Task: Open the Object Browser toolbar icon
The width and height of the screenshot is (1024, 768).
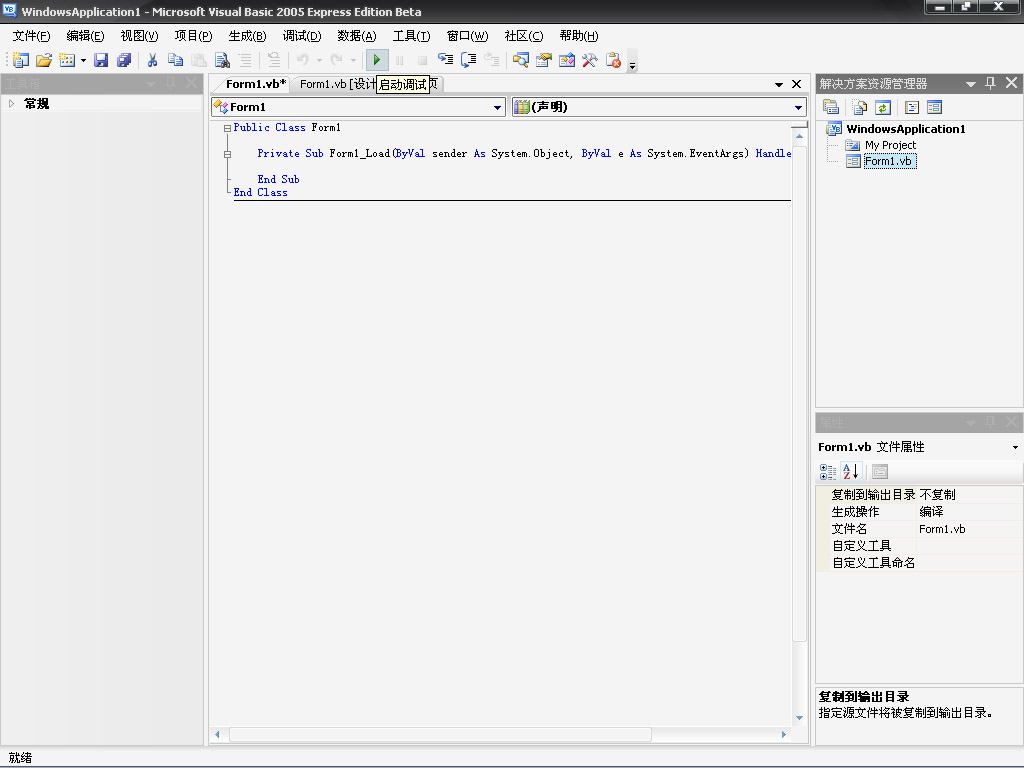Action: (567, 60)
